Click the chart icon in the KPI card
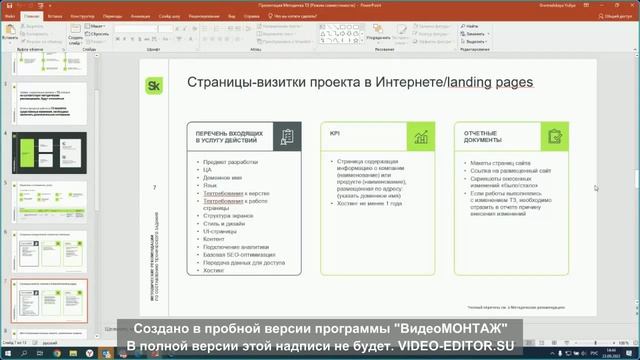Viewport: 640px width, 360px height. (x=421, y=136)
